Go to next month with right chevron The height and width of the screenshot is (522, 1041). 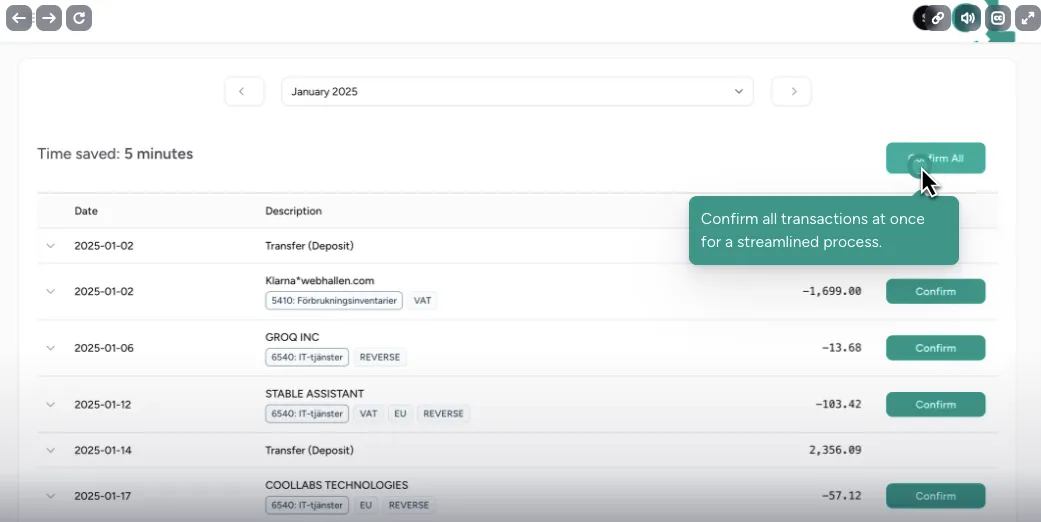tap(791, 91)
